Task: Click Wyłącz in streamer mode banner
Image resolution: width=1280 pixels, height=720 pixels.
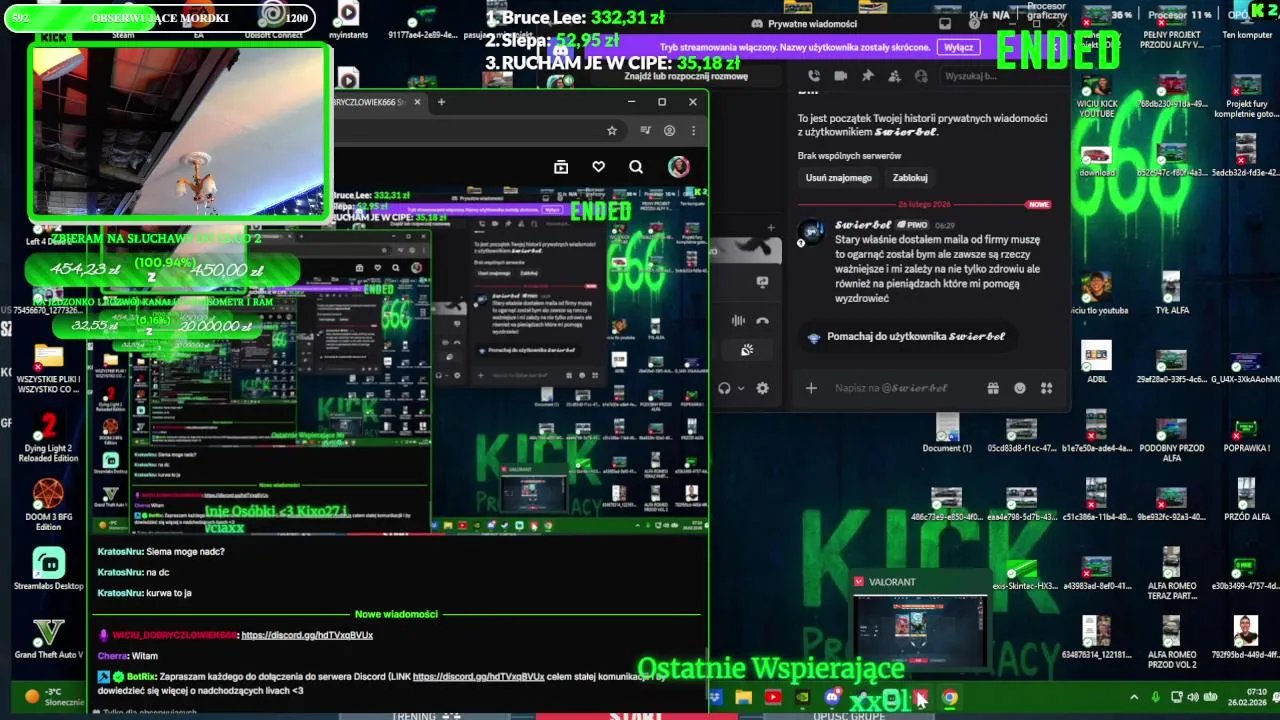Action: (x=958, y=47)
